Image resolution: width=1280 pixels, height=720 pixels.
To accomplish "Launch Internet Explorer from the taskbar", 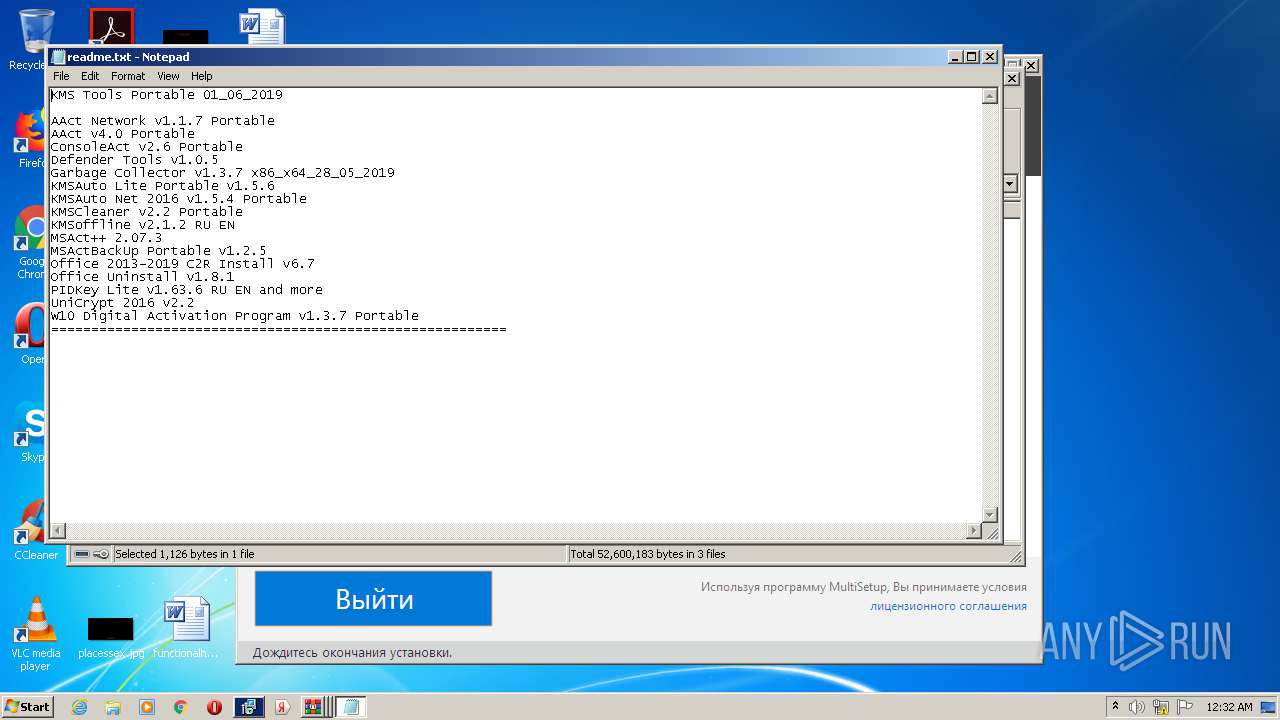I will pos(79,707).
